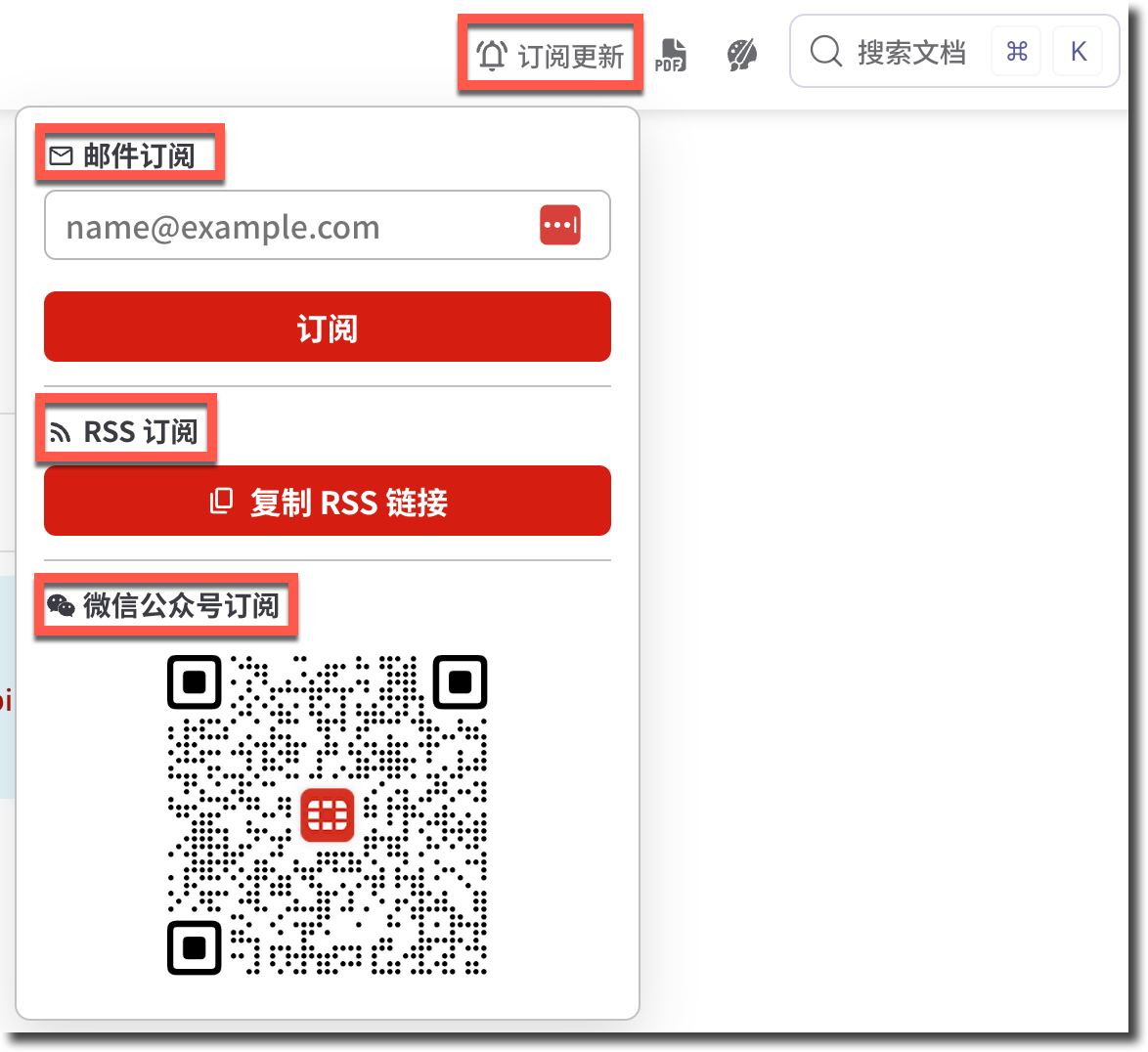Click the WeChat QR code image
The width and height of the screenshot is (1148, 1052).
tap(328, 814)
